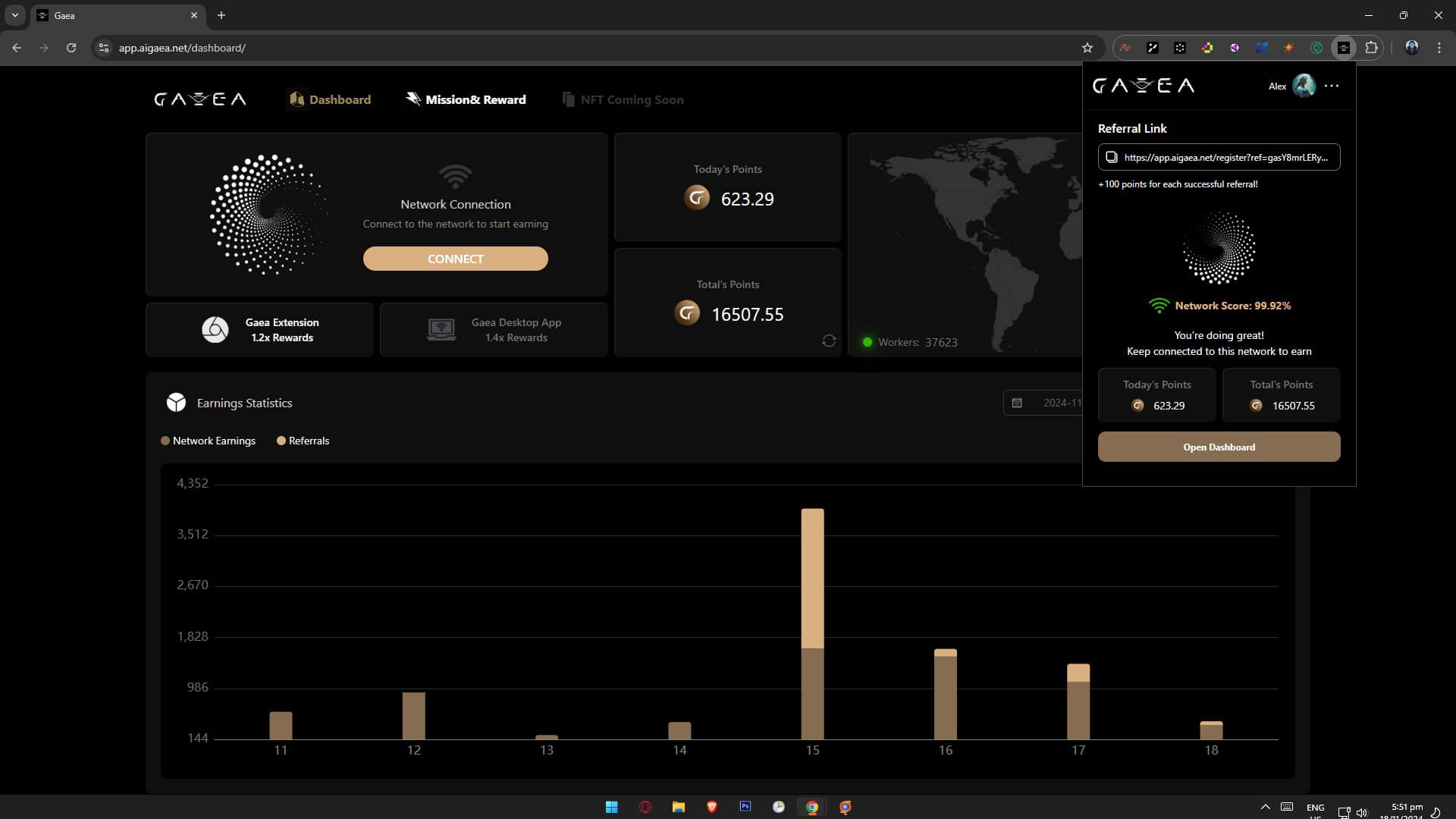Click Alex's avatar in the extension popup
The width and height of the screenshot is (1456, 819).
[1304, 86]
